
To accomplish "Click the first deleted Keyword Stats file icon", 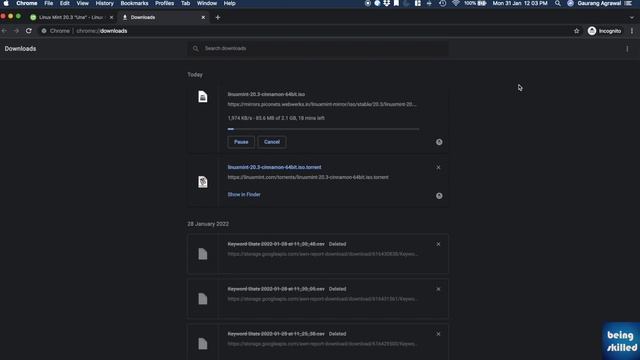I will coord(203,254).
